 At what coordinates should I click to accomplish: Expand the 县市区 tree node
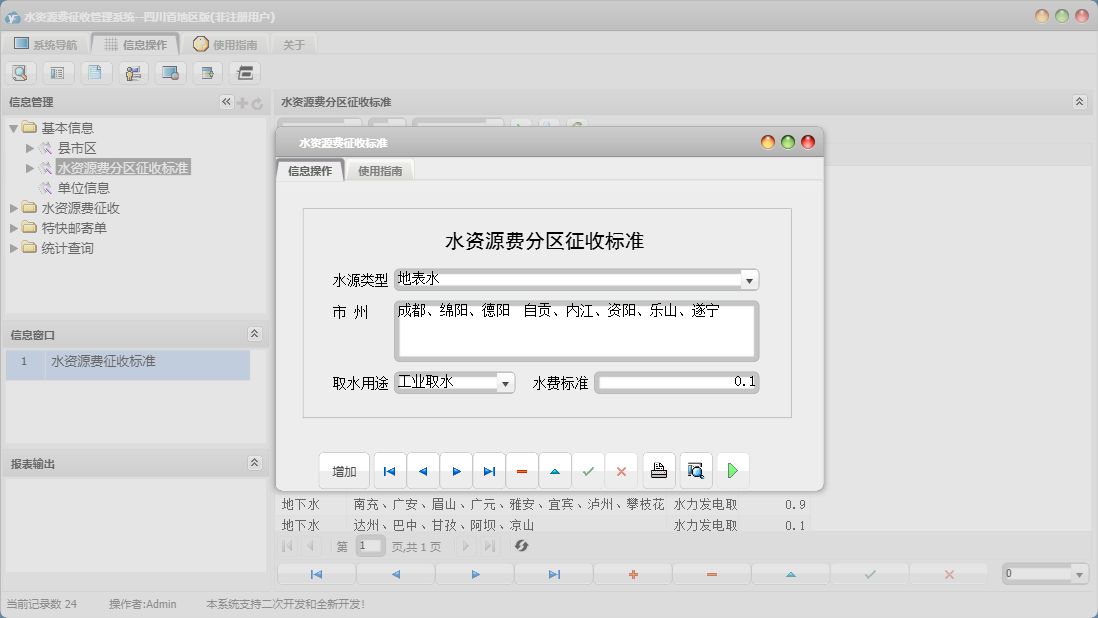coord(31,149)
